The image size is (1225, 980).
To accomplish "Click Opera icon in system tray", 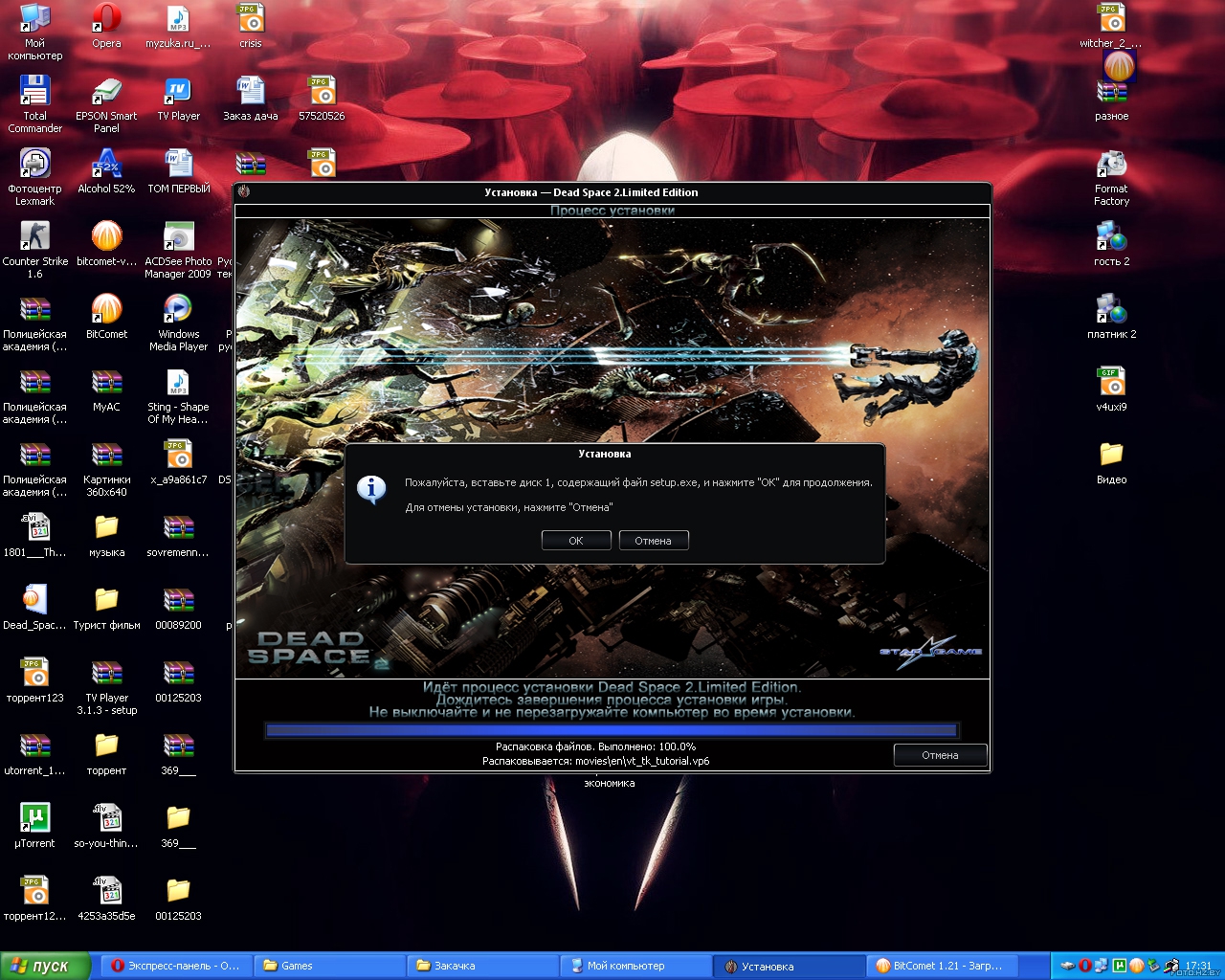I will [1084, 966].
